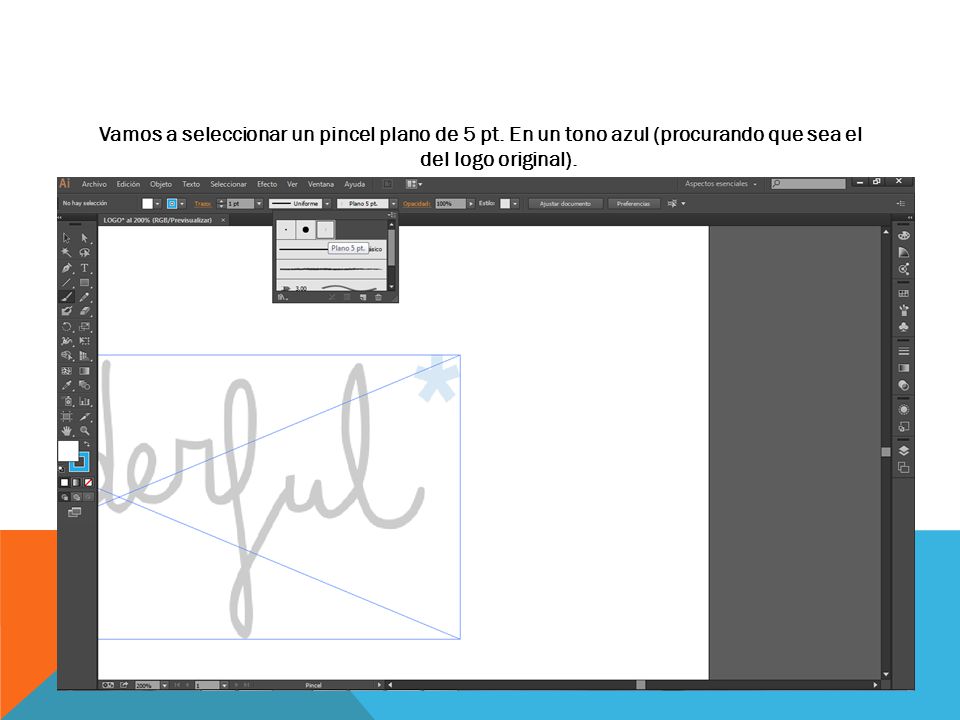Open the Swatches panel grid icon
This screenshot has height=720, width=960.
(x=903, y=294)
